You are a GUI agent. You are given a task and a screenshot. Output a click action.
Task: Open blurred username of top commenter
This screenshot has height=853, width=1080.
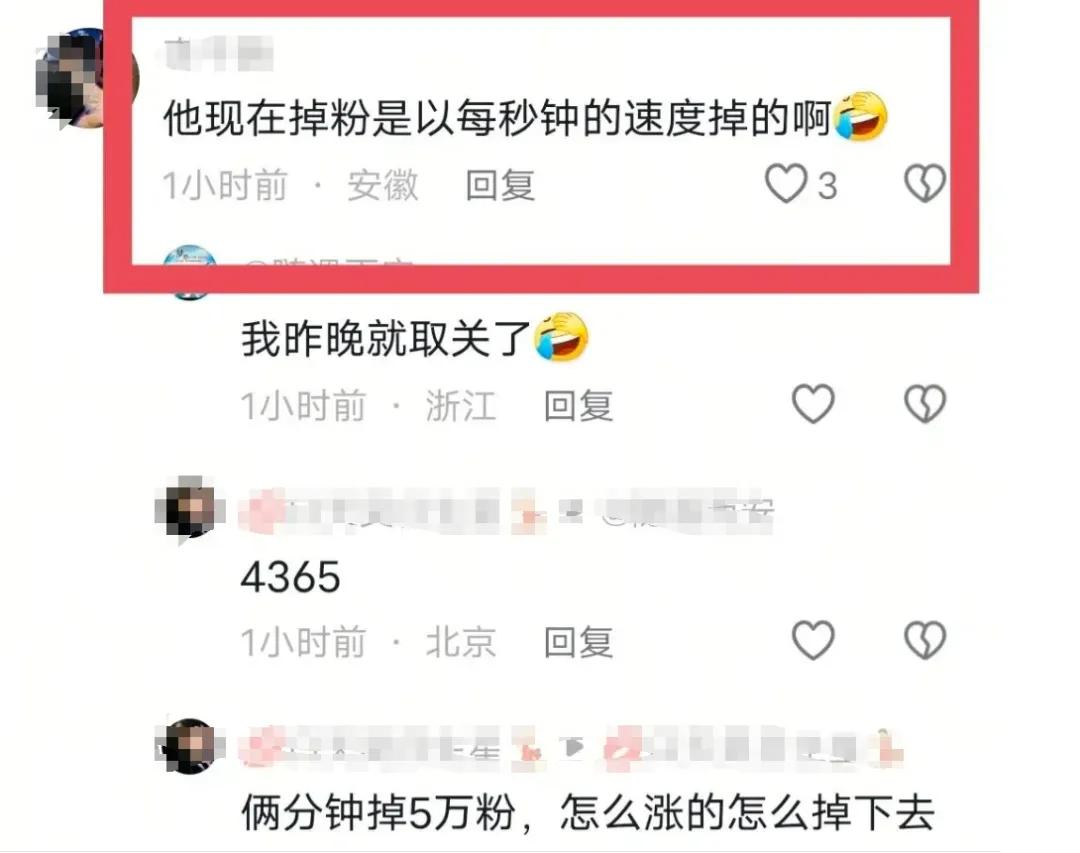pyautogui.click(x=218, y=53)
